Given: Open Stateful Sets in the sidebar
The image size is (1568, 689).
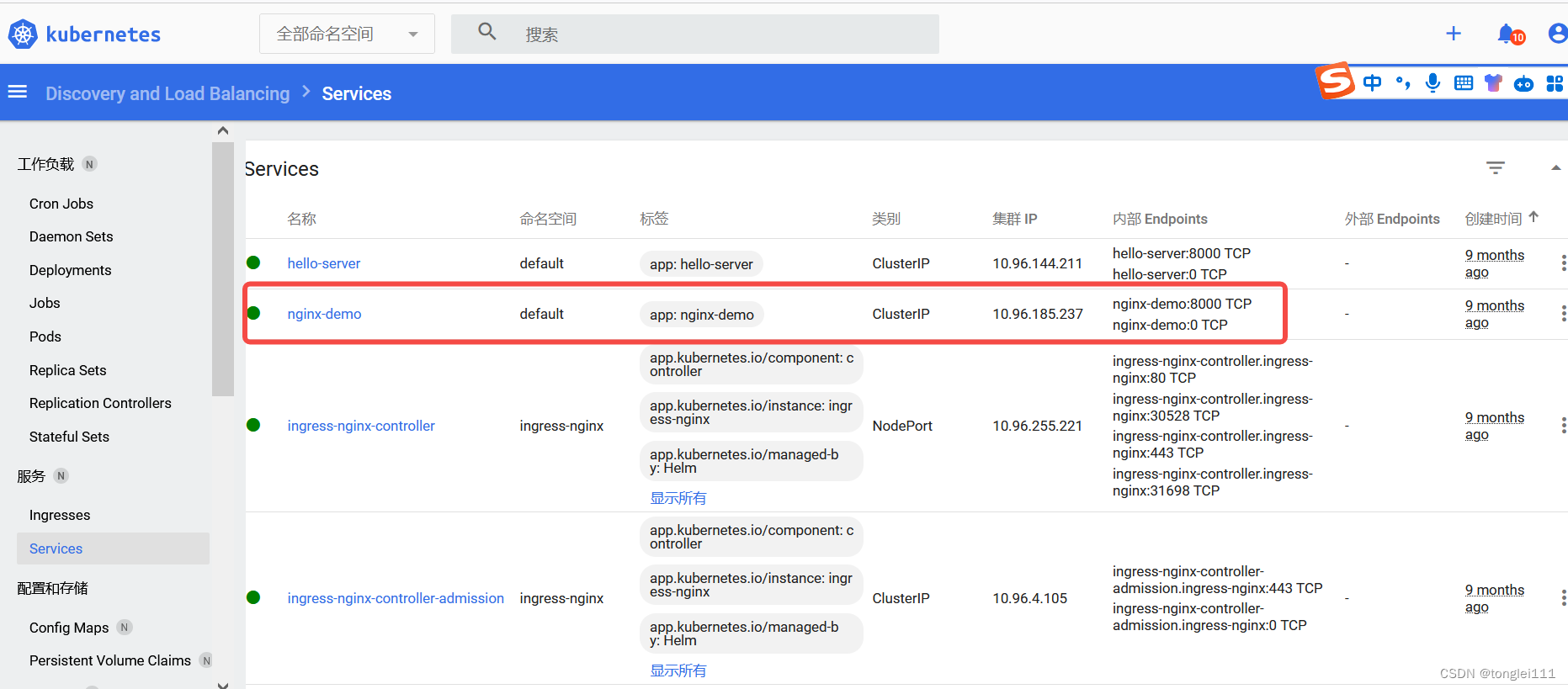Looking at the screenshot, I should (69, 437).
